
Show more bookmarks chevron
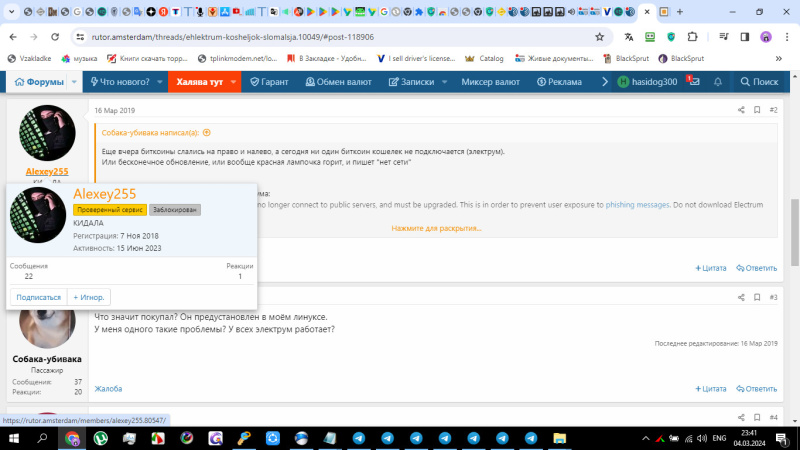(779, 59)
